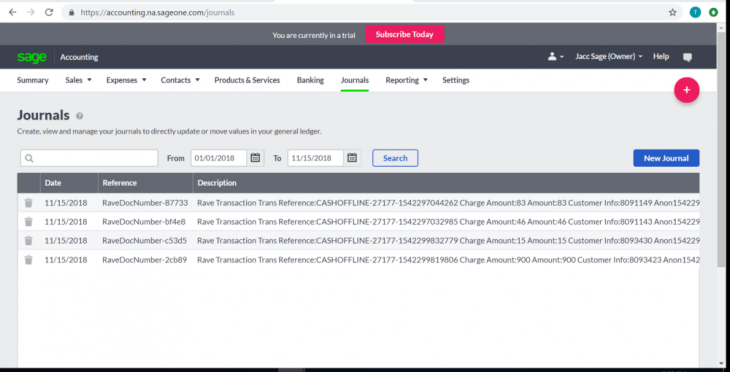This screenshot has height=372, width=730.
Task: Click the help question mark beside Journals
Action: pyautogui.click(x=79, y=116)
